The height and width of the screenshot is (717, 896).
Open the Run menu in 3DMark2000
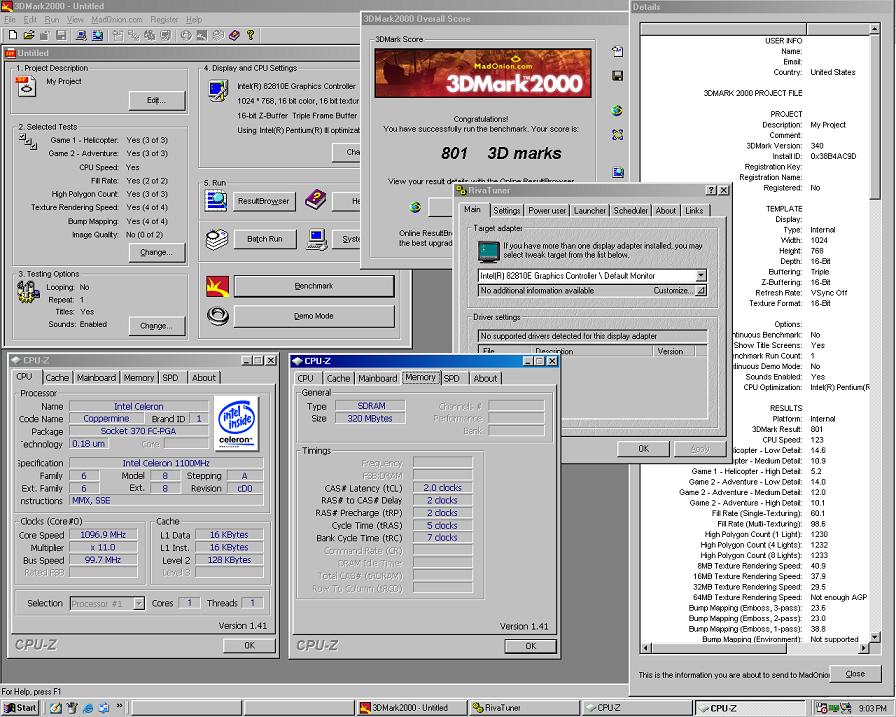pos(51,19)
